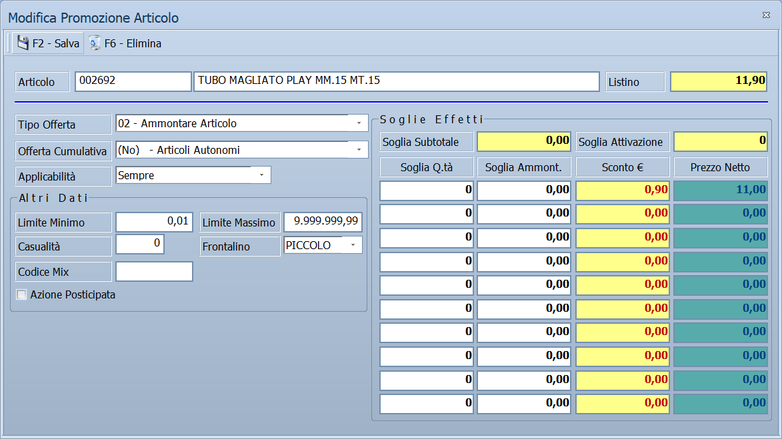This screenshot has height=439, width=782.
Task: Click the Casualità label
Action: pyautogui.click(x=63, y=246)
